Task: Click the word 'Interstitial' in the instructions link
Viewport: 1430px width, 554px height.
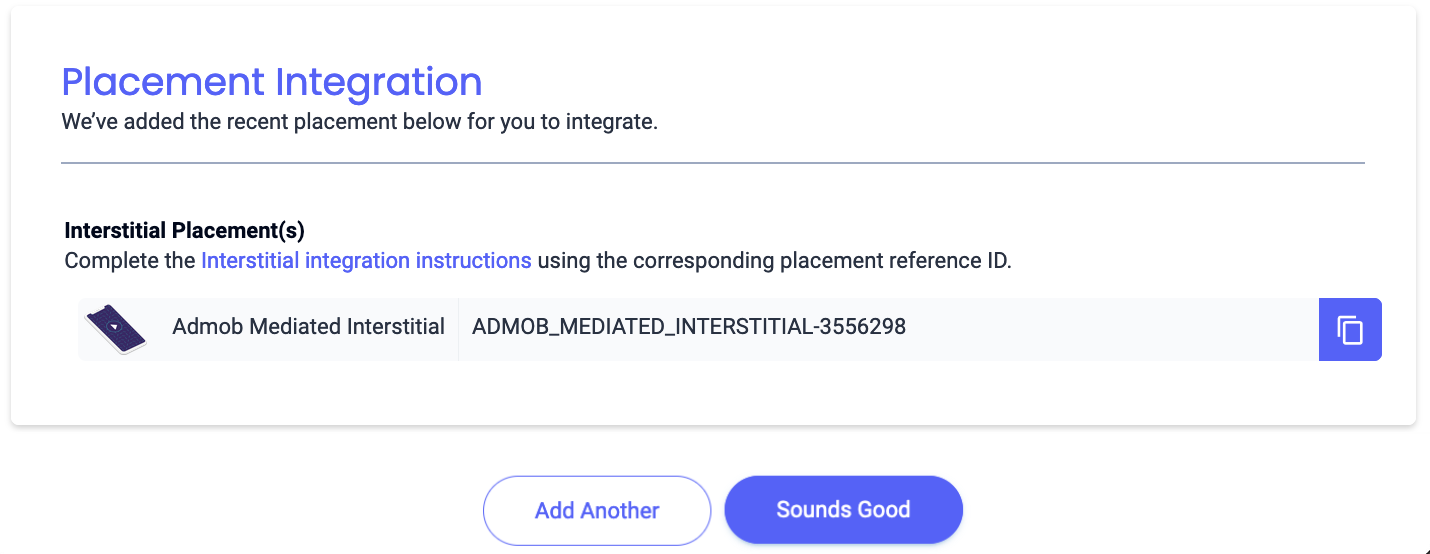Action: pos(249,261)
